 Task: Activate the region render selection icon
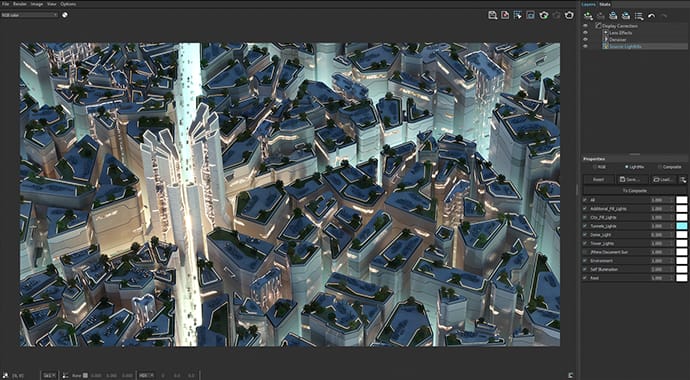[518, 15]
